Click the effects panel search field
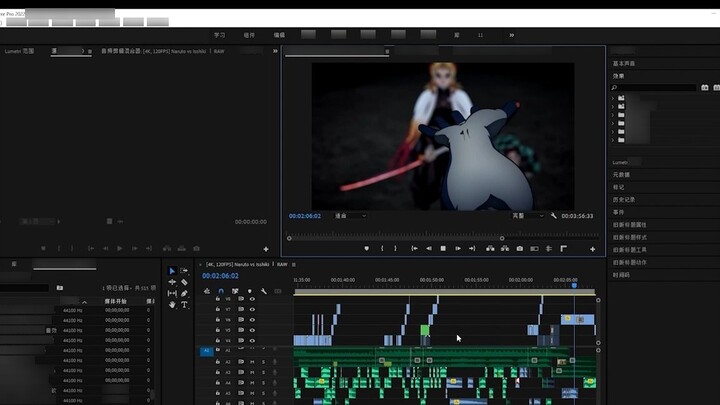Image resolution: width=720 pixels, height=405 pixels. [x=657, y=88]
